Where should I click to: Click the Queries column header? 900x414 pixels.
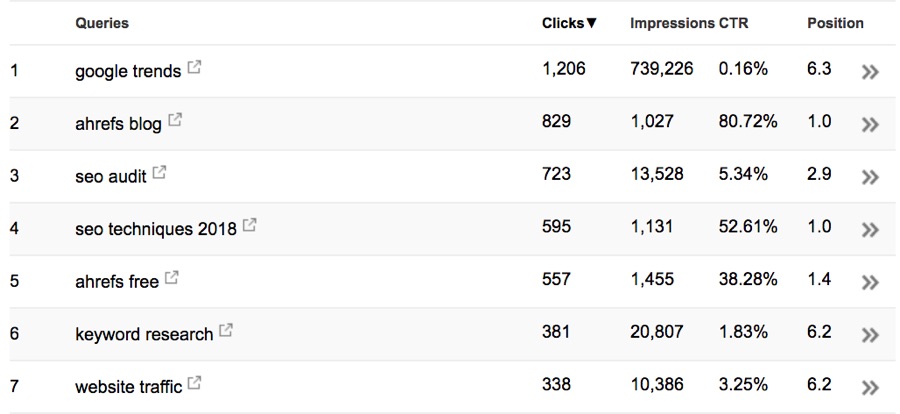click(102, 24)
